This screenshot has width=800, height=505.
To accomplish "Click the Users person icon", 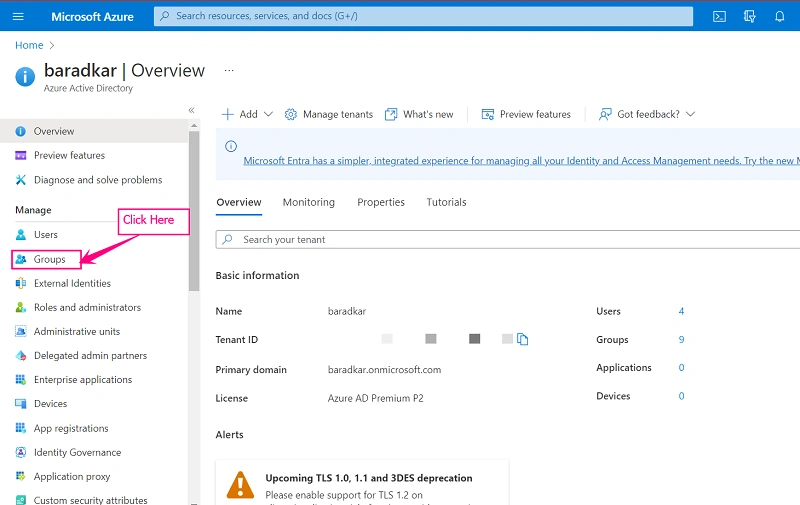I will 20,235.
